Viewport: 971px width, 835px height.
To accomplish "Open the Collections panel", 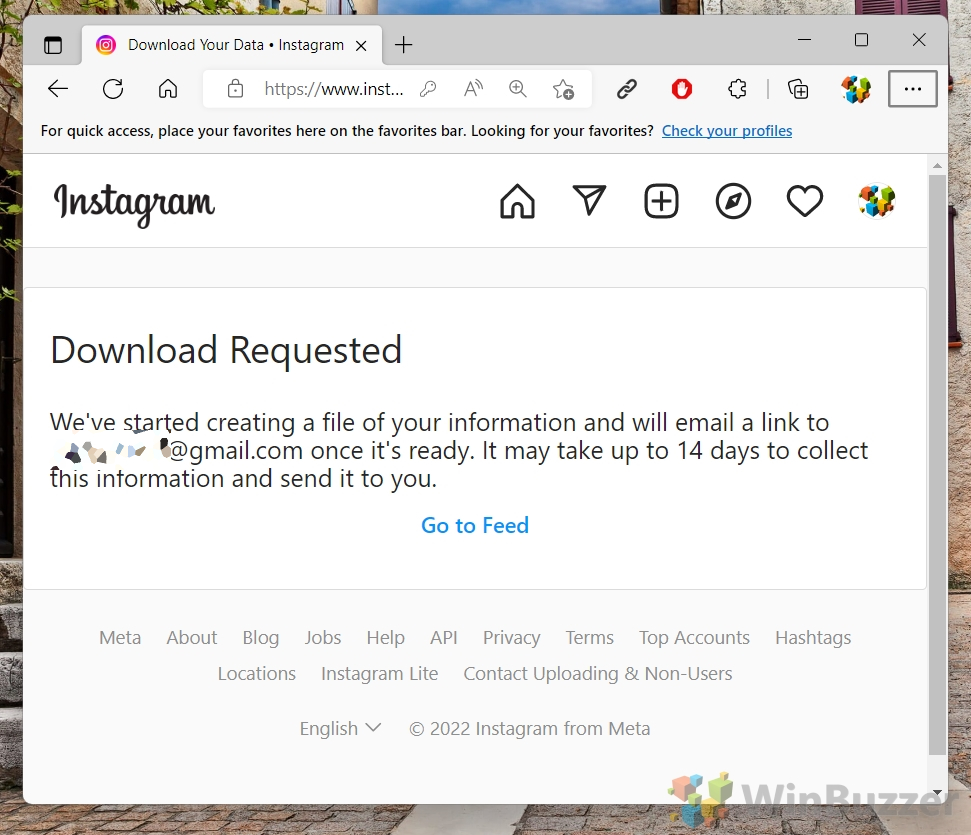I will (x=798, y=89).
